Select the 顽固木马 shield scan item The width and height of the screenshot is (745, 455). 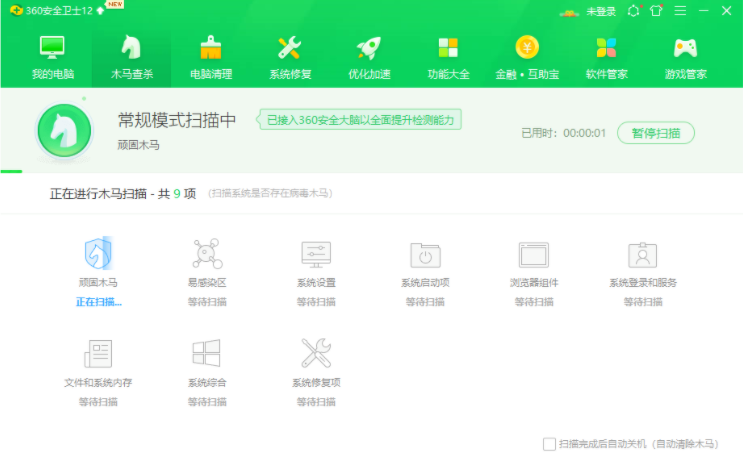(98, 253)
